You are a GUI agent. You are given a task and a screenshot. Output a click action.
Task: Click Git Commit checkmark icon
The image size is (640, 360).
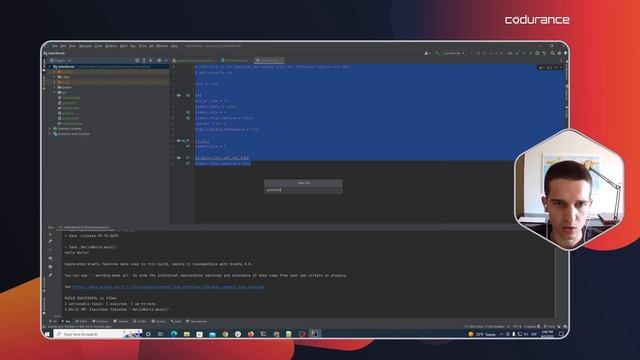pos(524,53)
